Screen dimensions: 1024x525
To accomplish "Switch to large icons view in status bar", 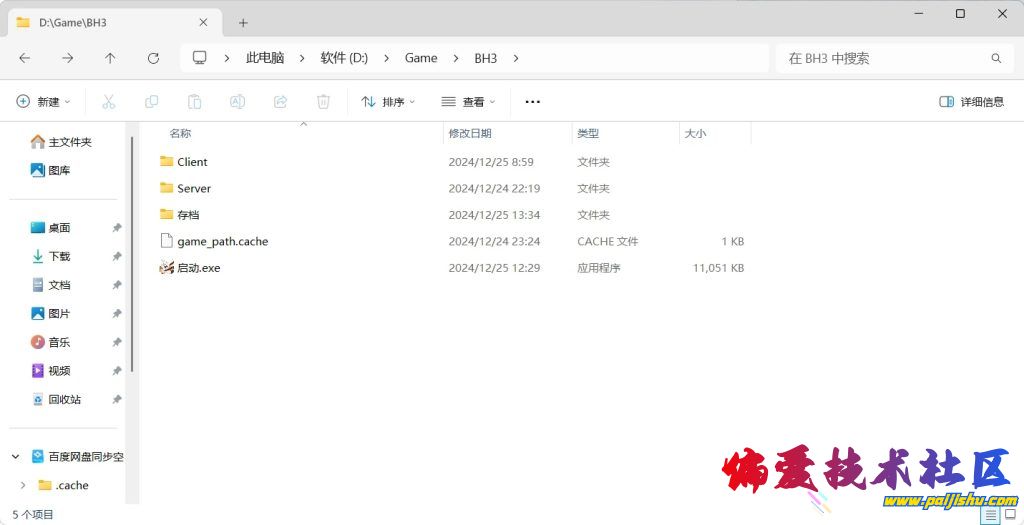I will [x=1010, y=515].
